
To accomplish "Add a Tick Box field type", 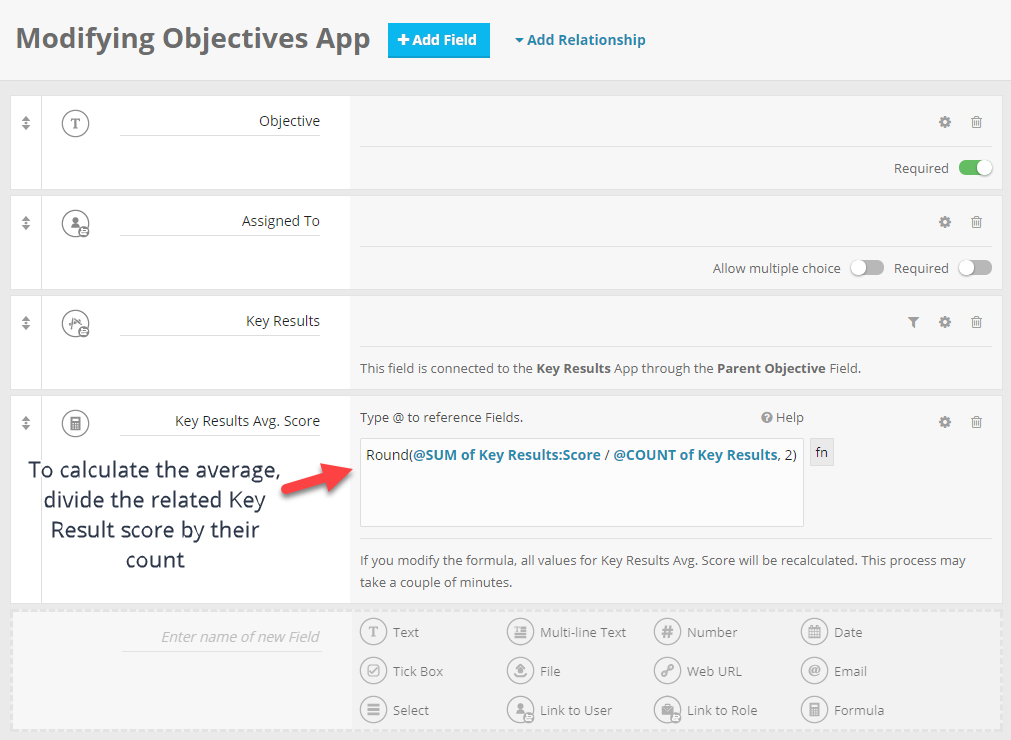I will pyautogui.click(x=404, y=671).
